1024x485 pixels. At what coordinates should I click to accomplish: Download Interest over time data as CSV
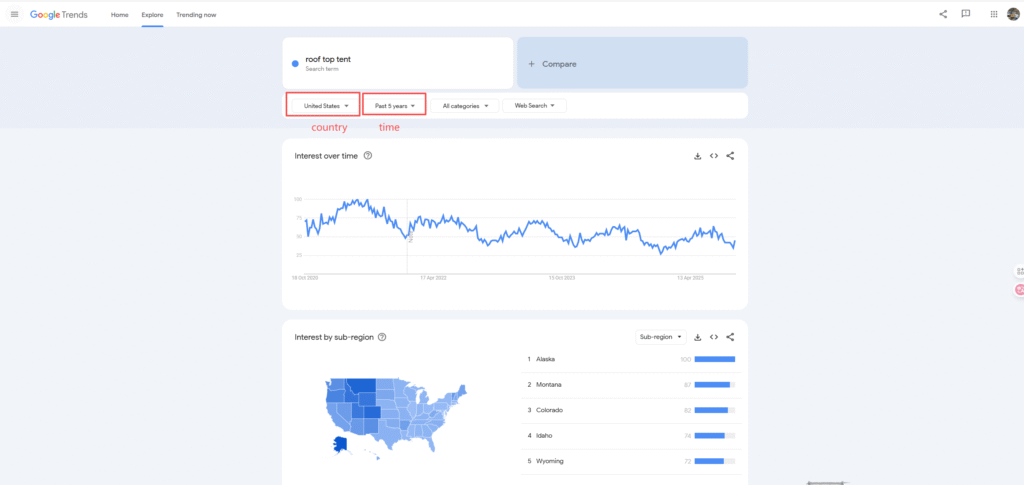click(x=697, y=156)
